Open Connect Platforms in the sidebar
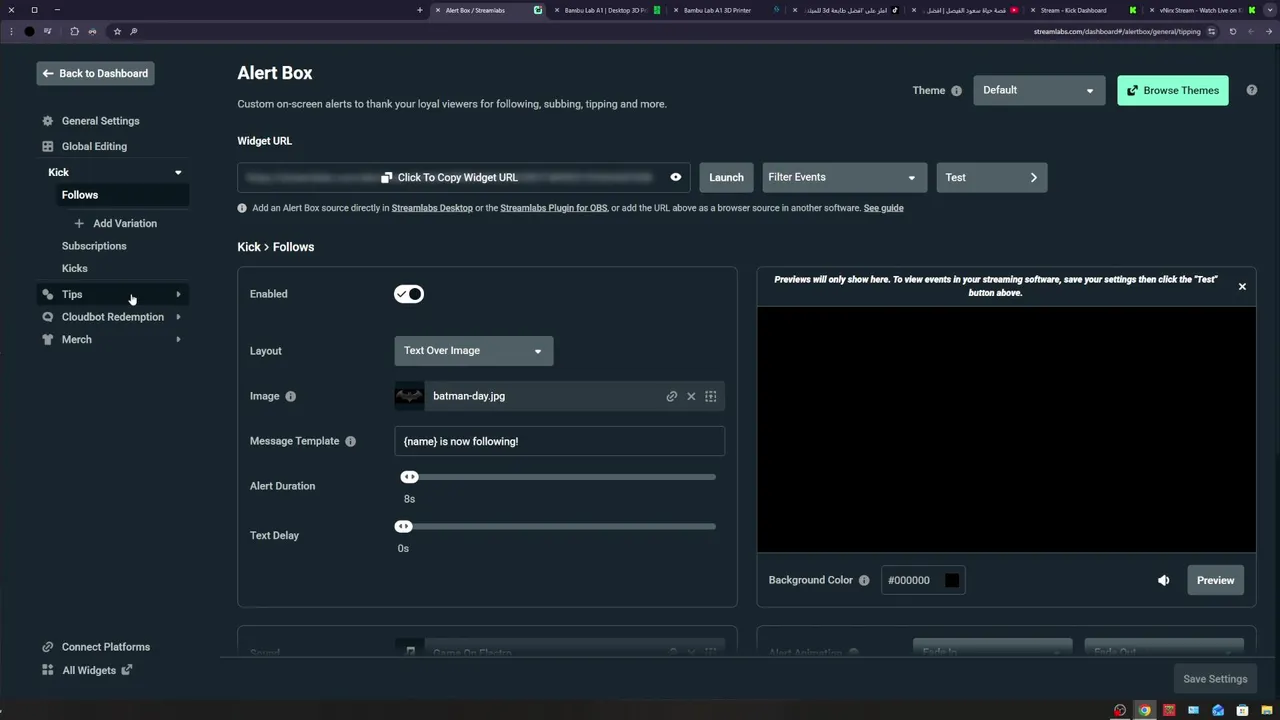The width and height of the screenshot is (1280, 720). pyautogui.click(x=106, y=647)
